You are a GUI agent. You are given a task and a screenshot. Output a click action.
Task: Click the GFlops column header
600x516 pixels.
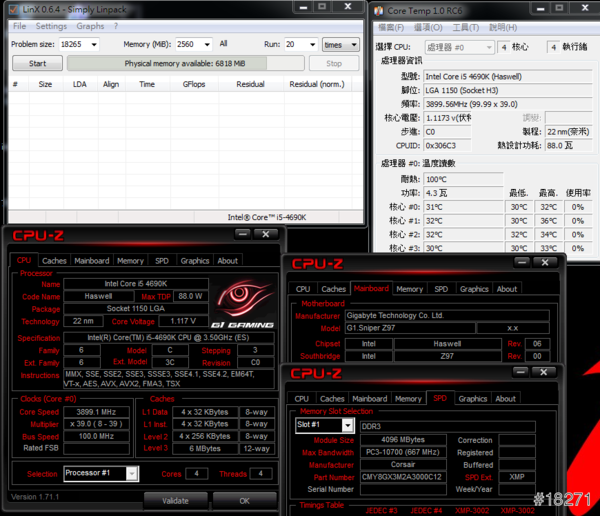pyautogui.click(x=194, y=84)
